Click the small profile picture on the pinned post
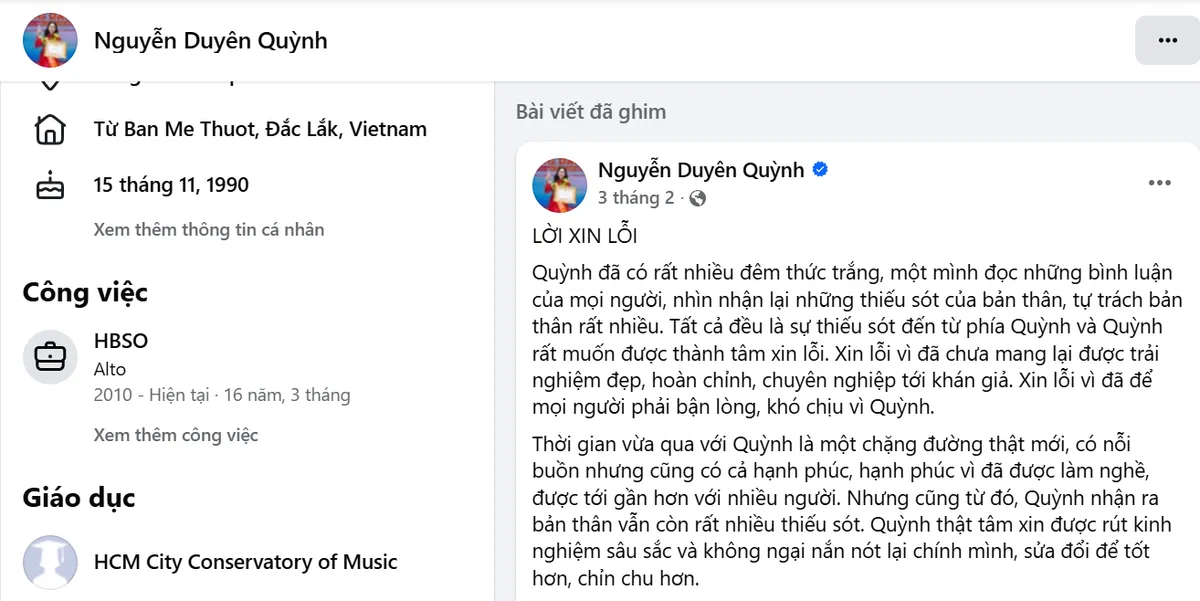The width and height of the screenshot is (1200, 601). coord(560,185)
